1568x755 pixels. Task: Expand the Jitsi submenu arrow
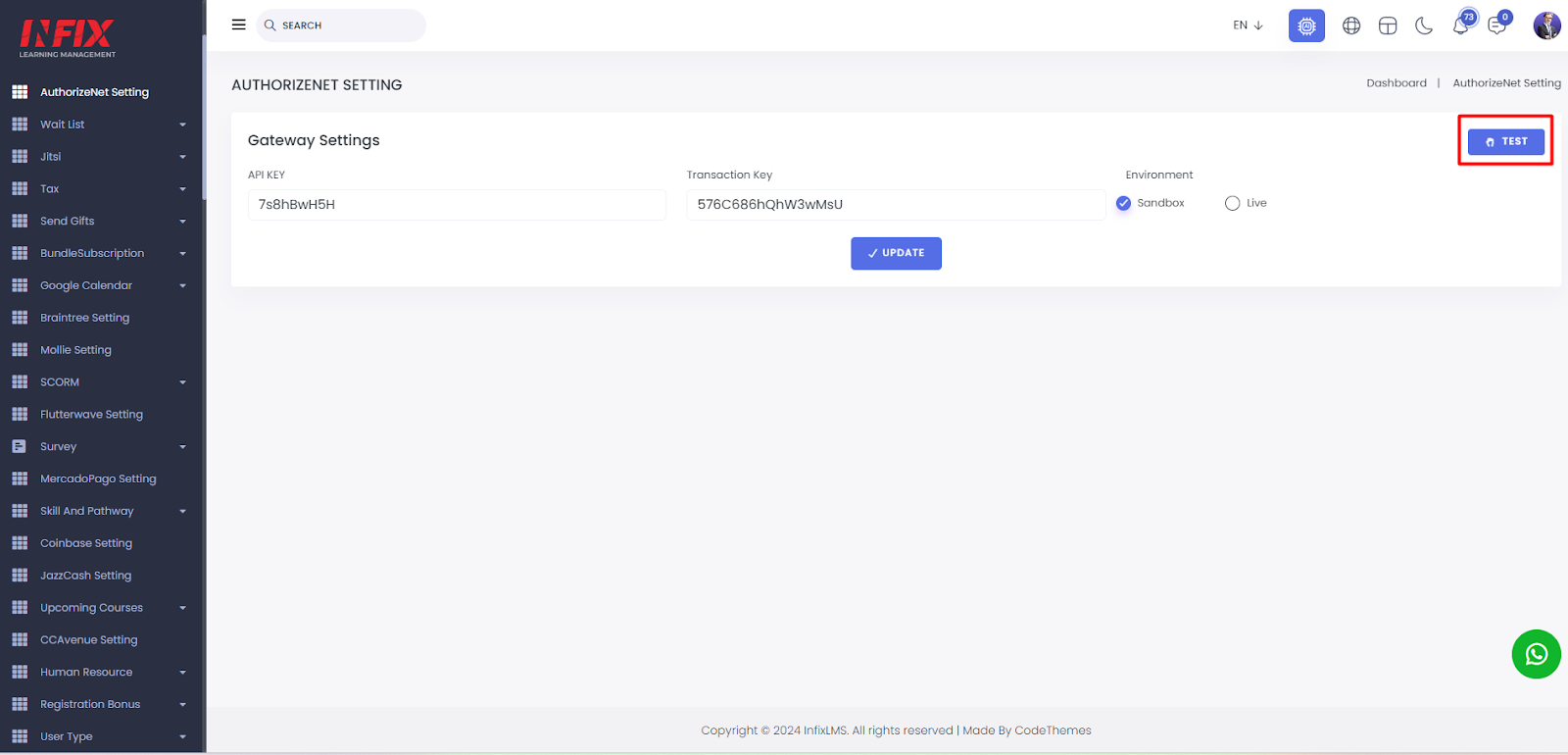(183, 157)
